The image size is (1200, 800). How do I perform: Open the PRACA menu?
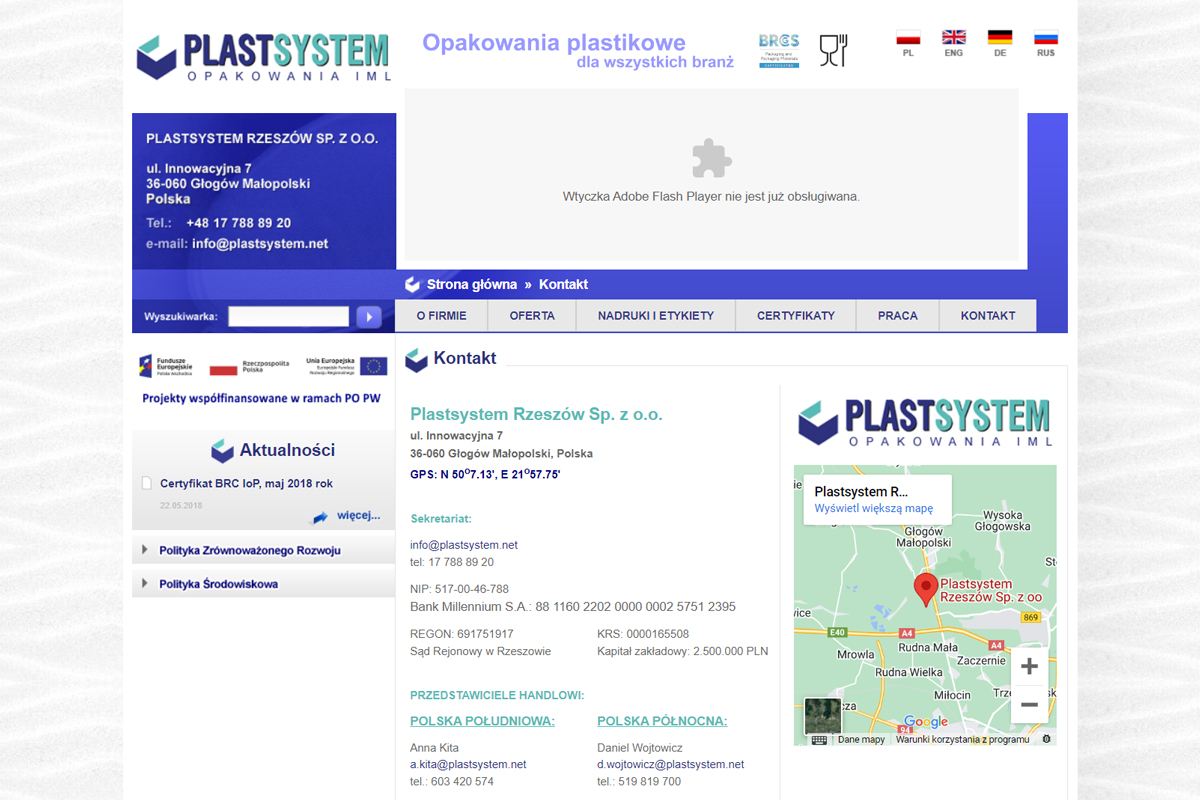pos(898,316)
